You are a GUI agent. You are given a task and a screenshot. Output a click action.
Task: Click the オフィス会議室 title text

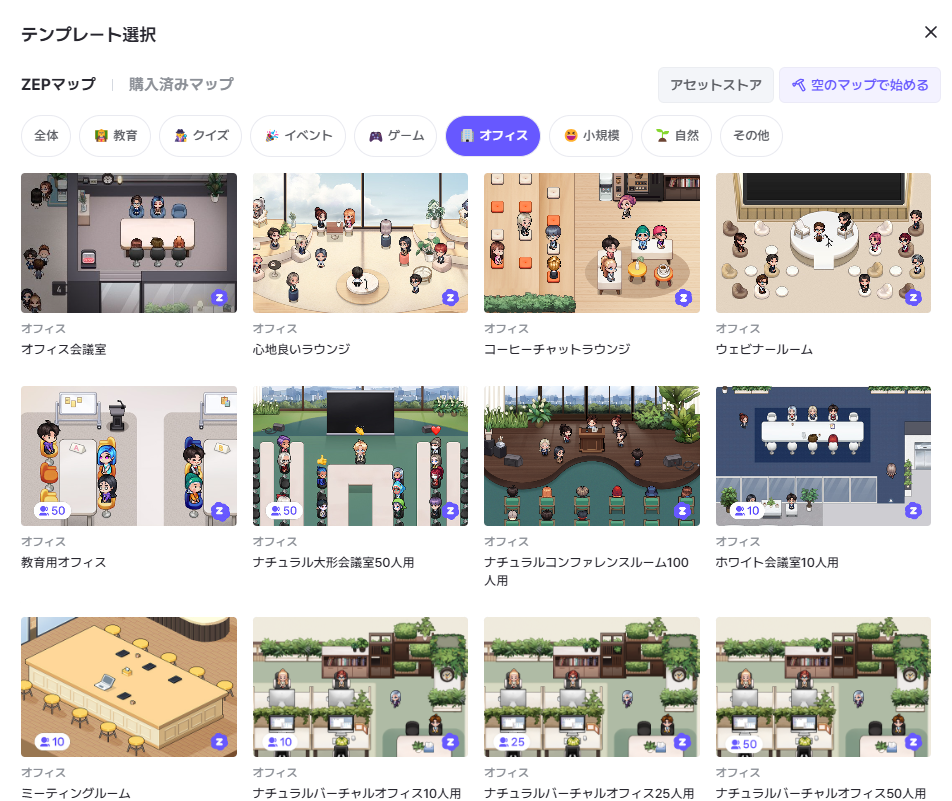(x=64, y=349)
